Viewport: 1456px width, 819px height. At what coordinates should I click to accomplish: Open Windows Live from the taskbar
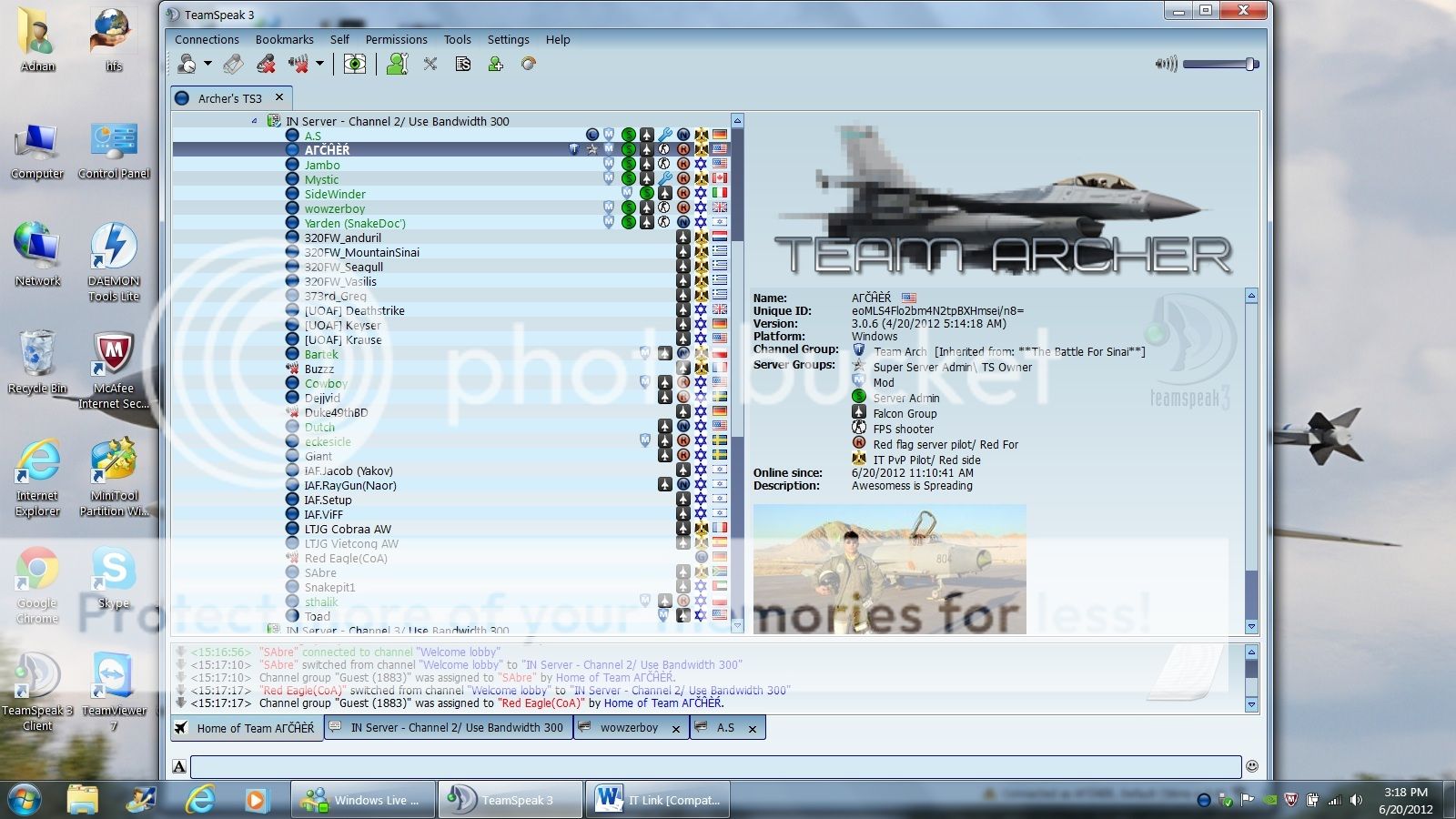[363, 800]
